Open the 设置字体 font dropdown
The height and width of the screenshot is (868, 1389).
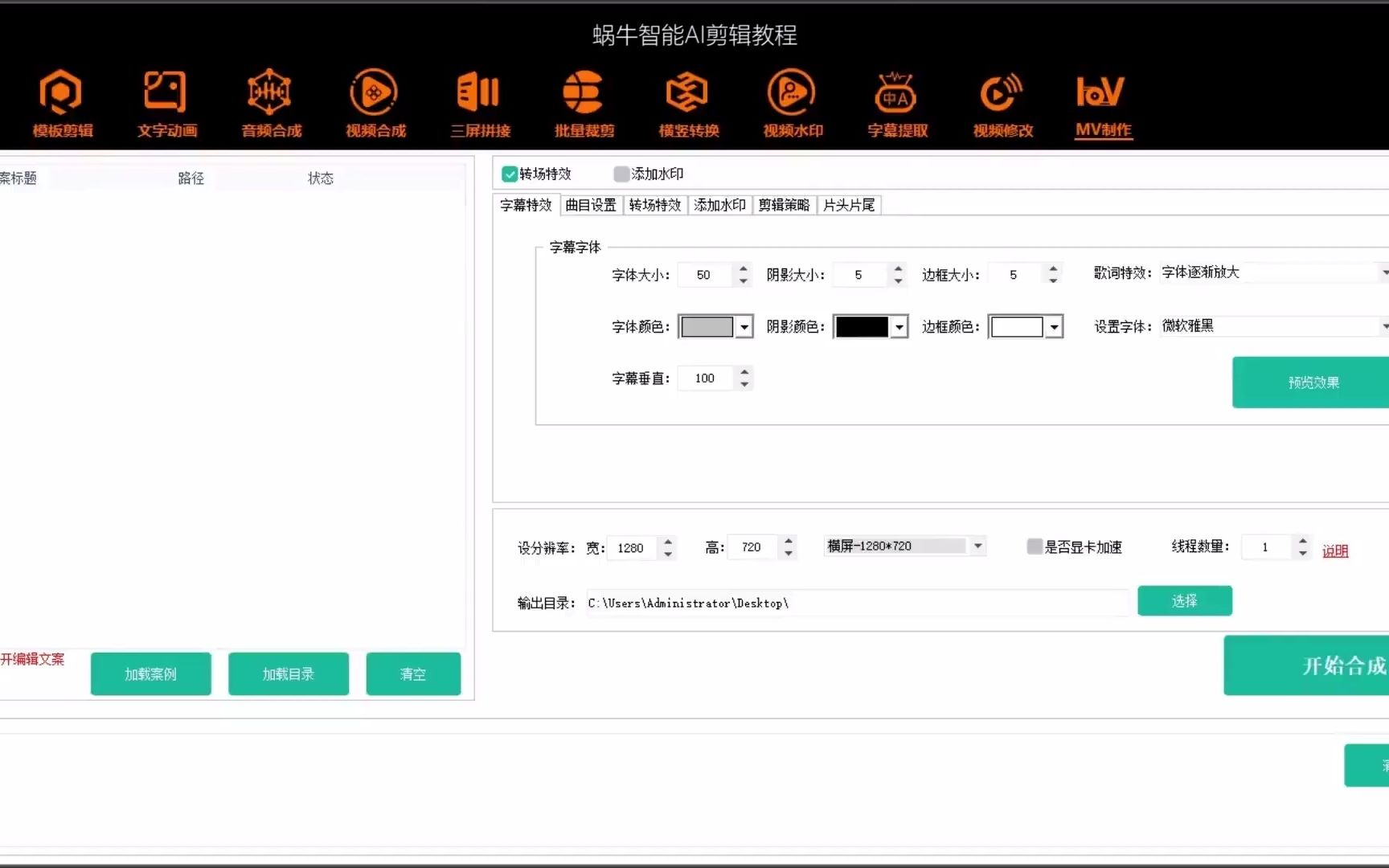[x=1275, y=325]
